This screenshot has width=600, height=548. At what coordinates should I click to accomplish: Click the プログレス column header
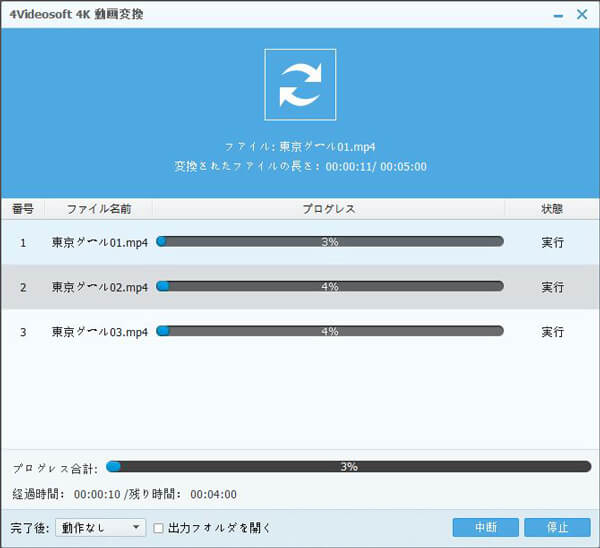point(329,209)
